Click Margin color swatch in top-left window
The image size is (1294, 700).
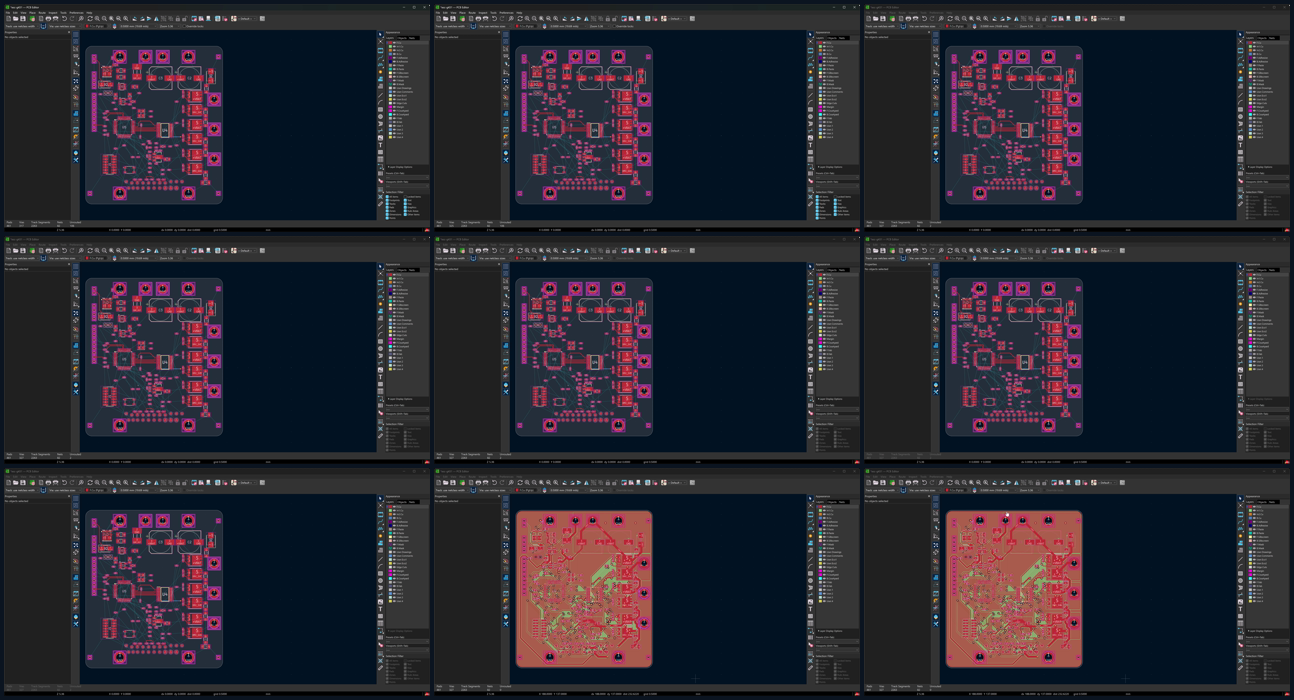pyautogui.click(x=390, y=107)
